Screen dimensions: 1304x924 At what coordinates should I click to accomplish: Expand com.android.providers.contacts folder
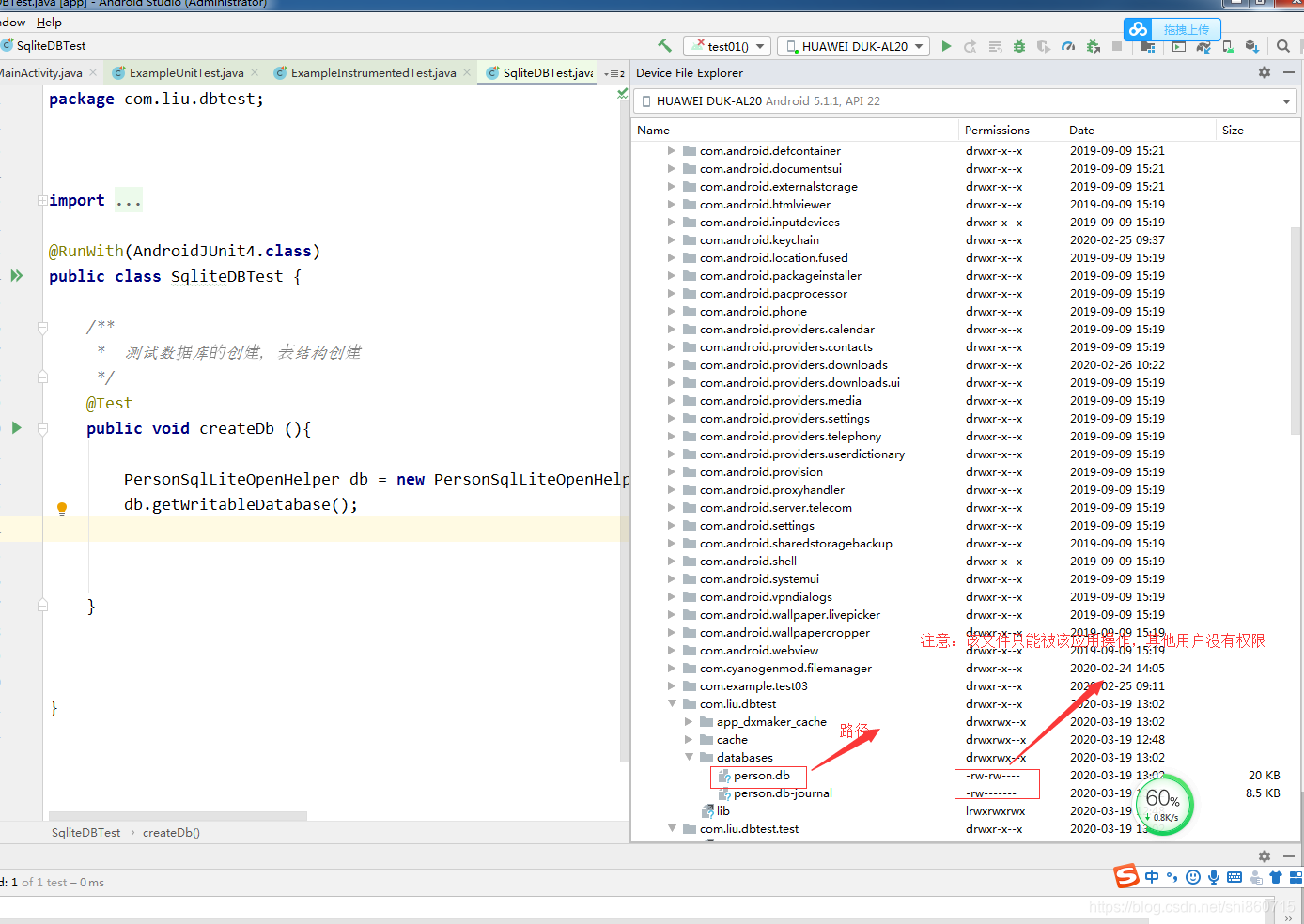(672, 346)
